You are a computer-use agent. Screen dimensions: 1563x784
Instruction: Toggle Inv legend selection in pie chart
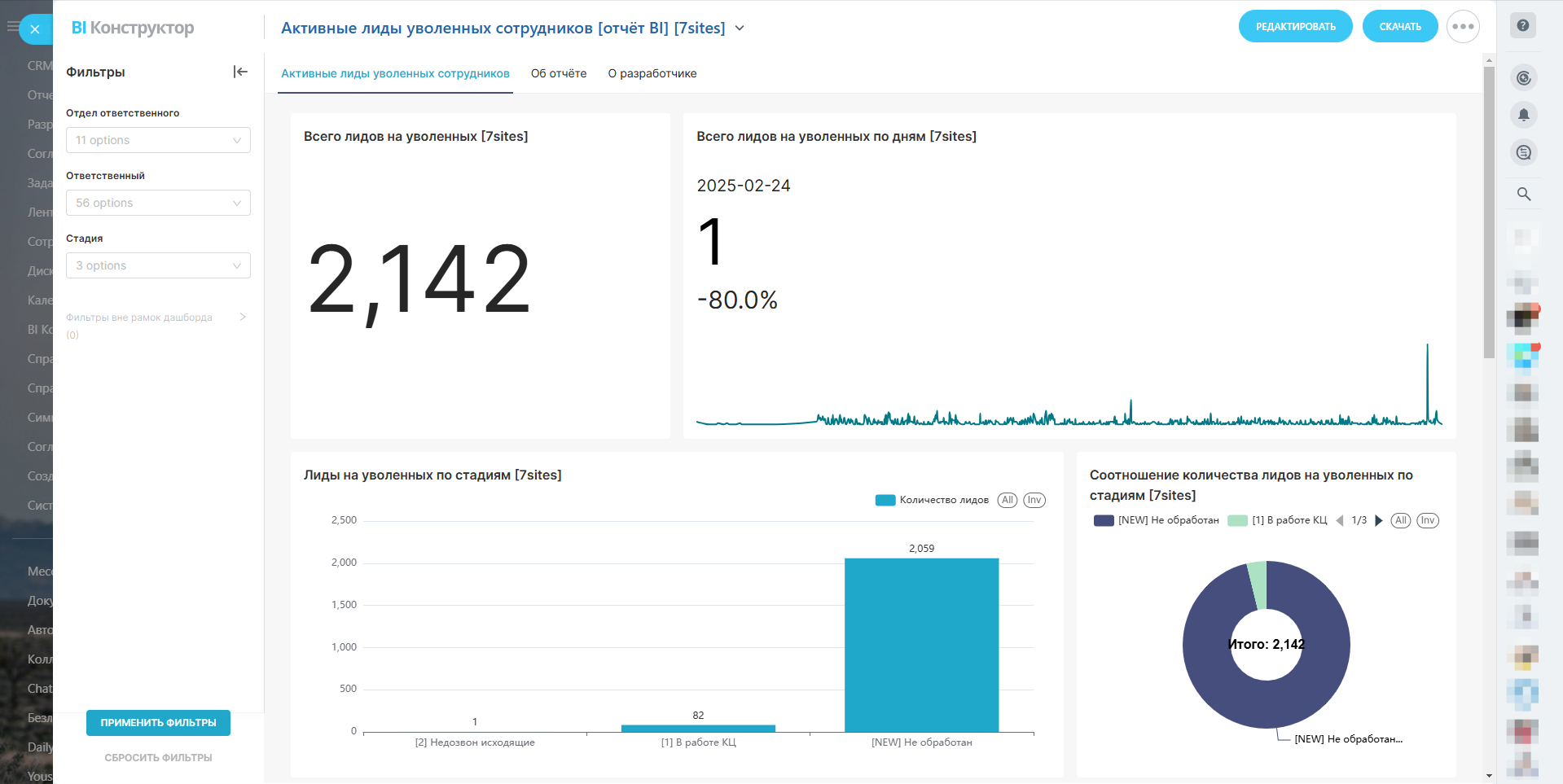coord(1427,521)
